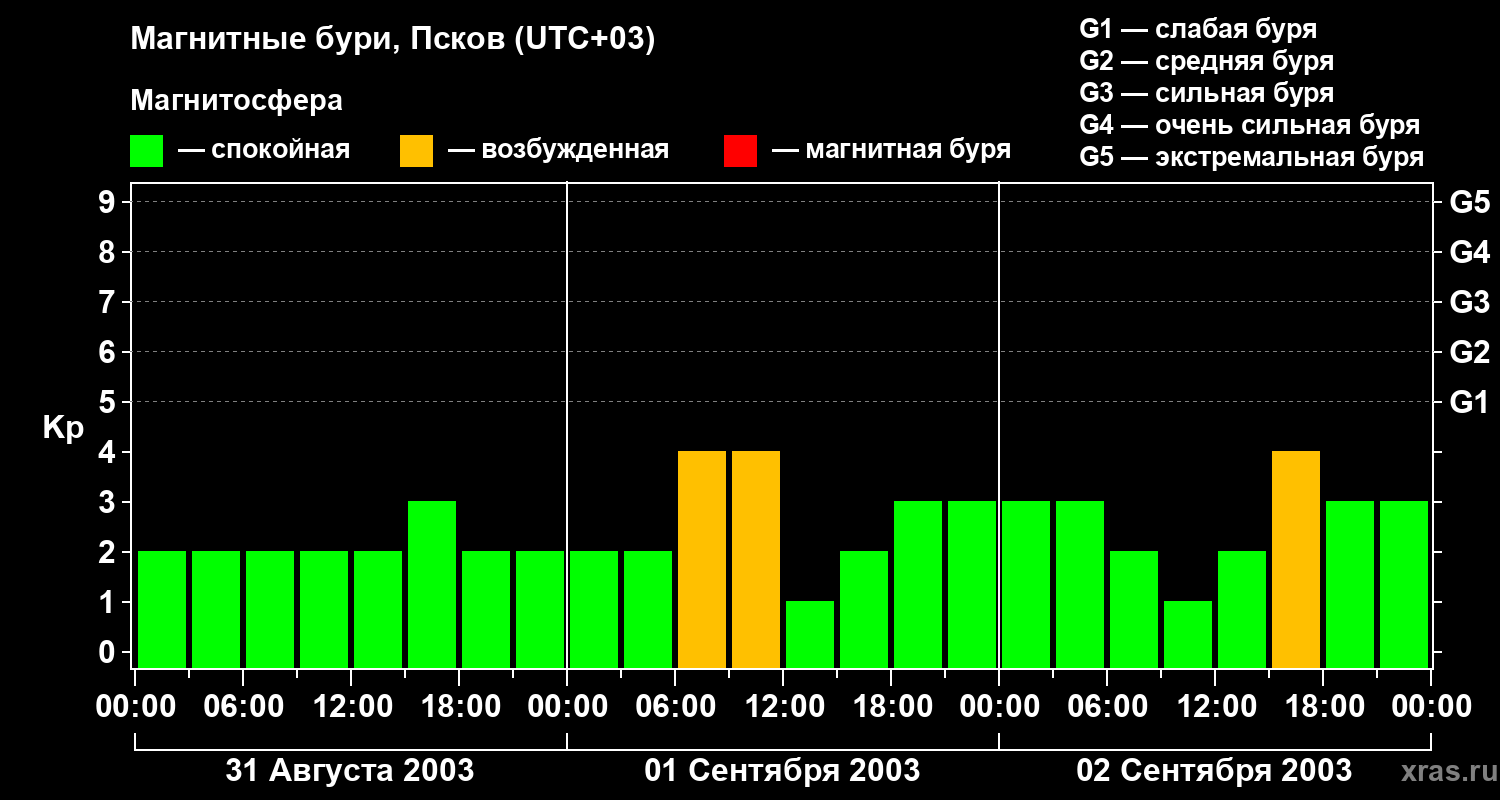Click "06:00" time label under 02 Сентября
Screen dimensions: 1500x800
(1107, 707)
